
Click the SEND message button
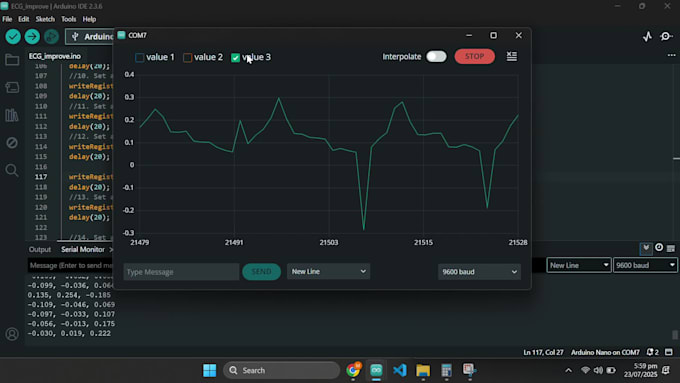(261, 272)
